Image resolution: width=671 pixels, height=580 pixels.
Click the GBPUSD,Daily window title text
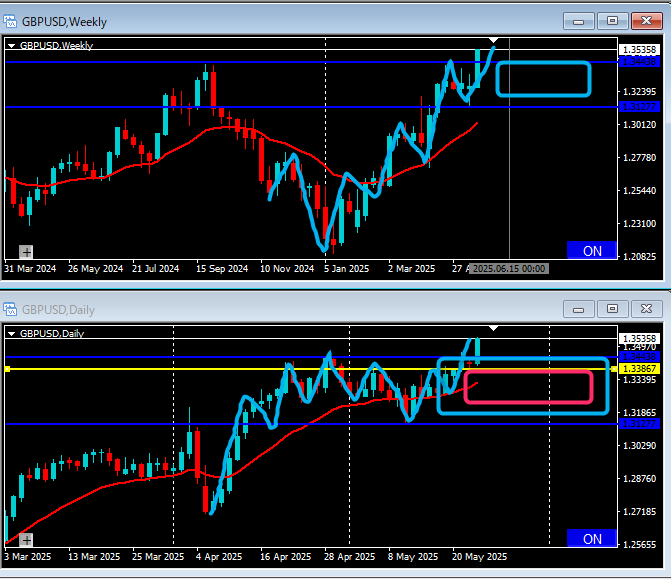[58, 309]
